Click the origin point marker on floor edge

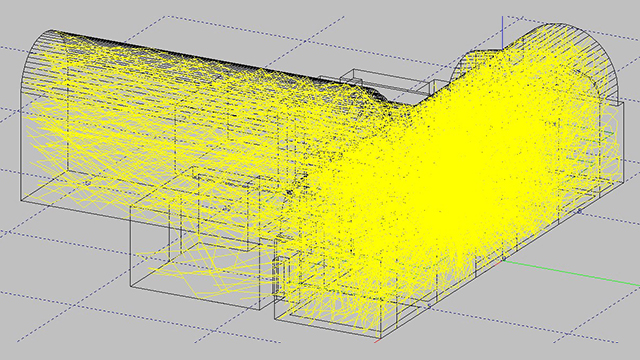pyautogui.click(x=504, y=259)
